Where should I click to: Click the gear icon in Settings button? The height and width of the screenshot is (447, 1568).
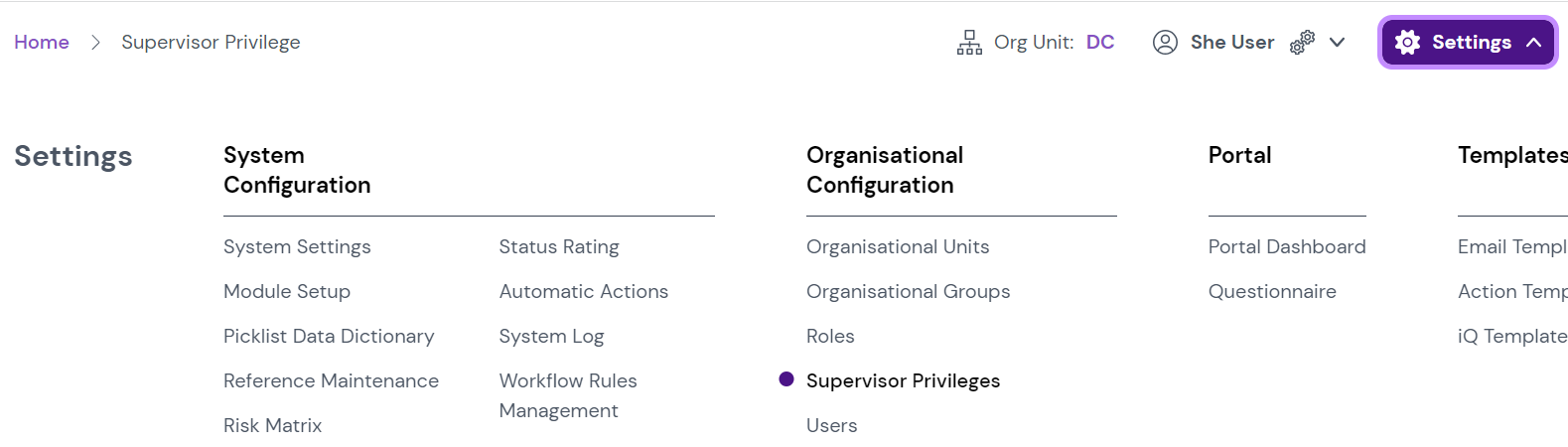[x=1407, y=42]
